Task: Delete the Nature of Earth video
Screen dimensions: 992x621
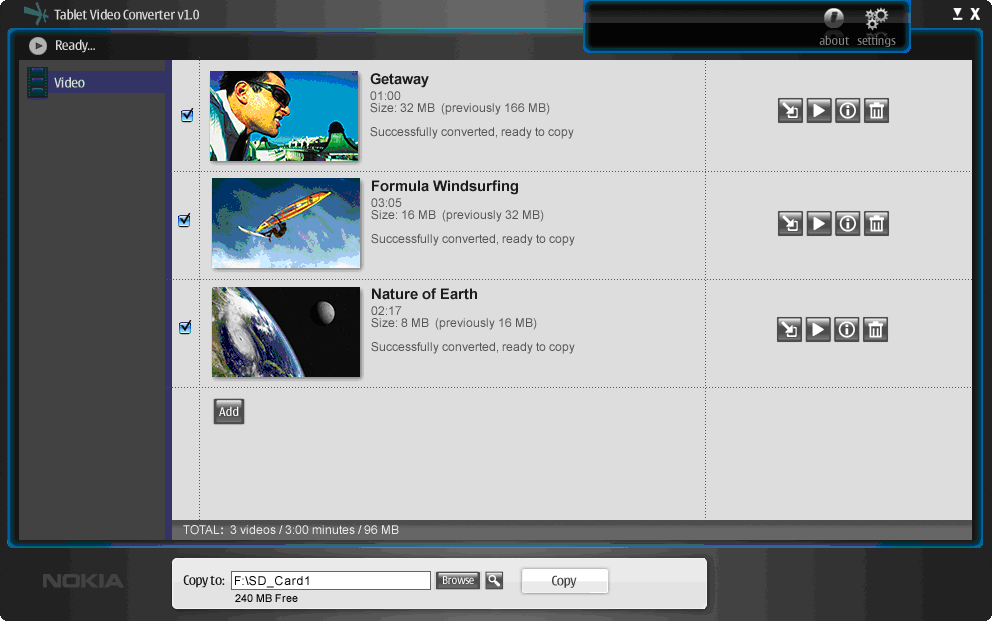Action: [876, 330]
